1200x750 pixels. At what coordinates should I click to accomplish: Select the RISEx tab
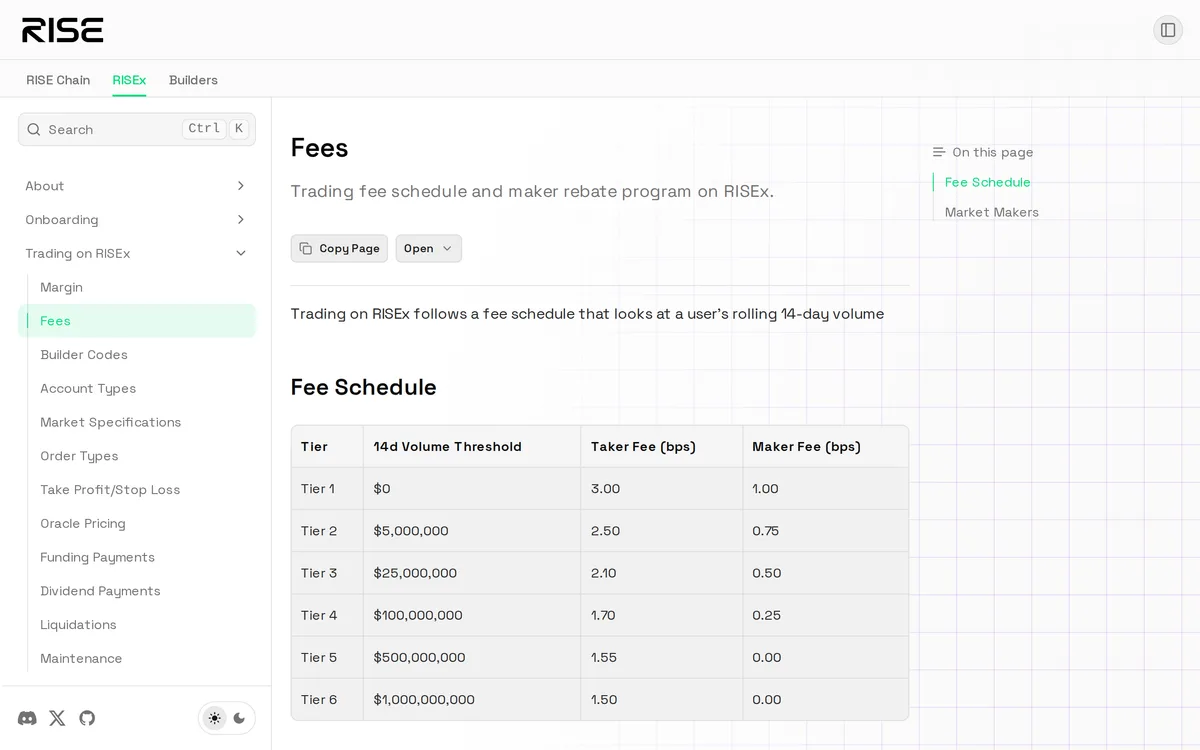coord(129,80)
